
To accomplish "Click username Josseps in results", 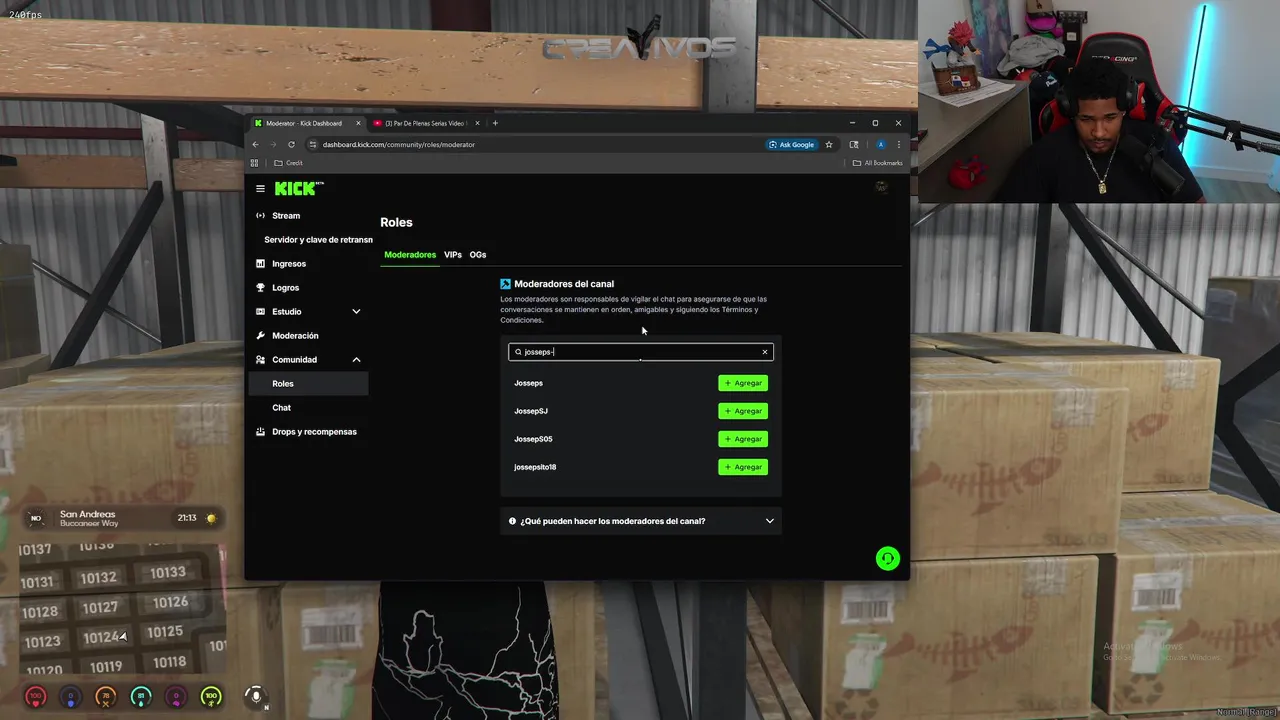I will click(x=529, y=383).
